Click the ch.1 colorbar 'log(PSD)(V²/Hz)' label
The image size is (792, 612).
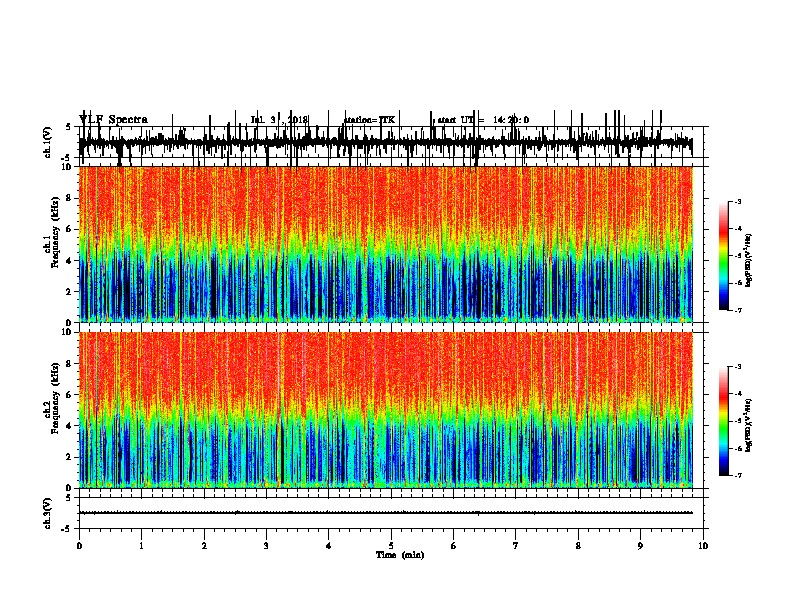[749, 261]
